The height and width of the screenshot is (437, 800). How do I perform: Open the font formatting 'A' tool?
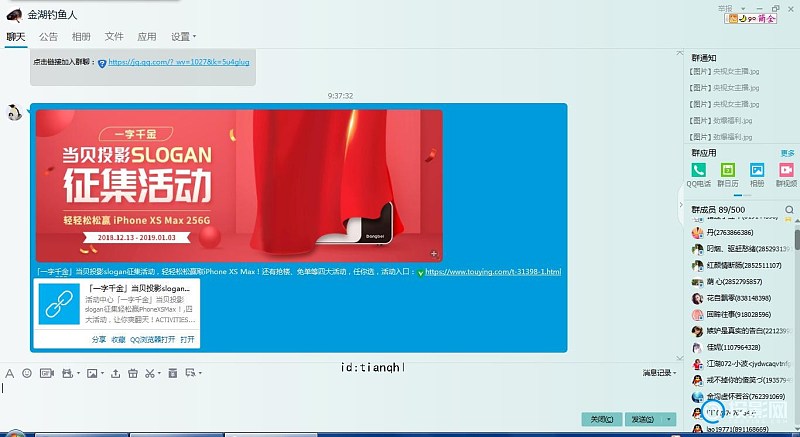(9, 374)
